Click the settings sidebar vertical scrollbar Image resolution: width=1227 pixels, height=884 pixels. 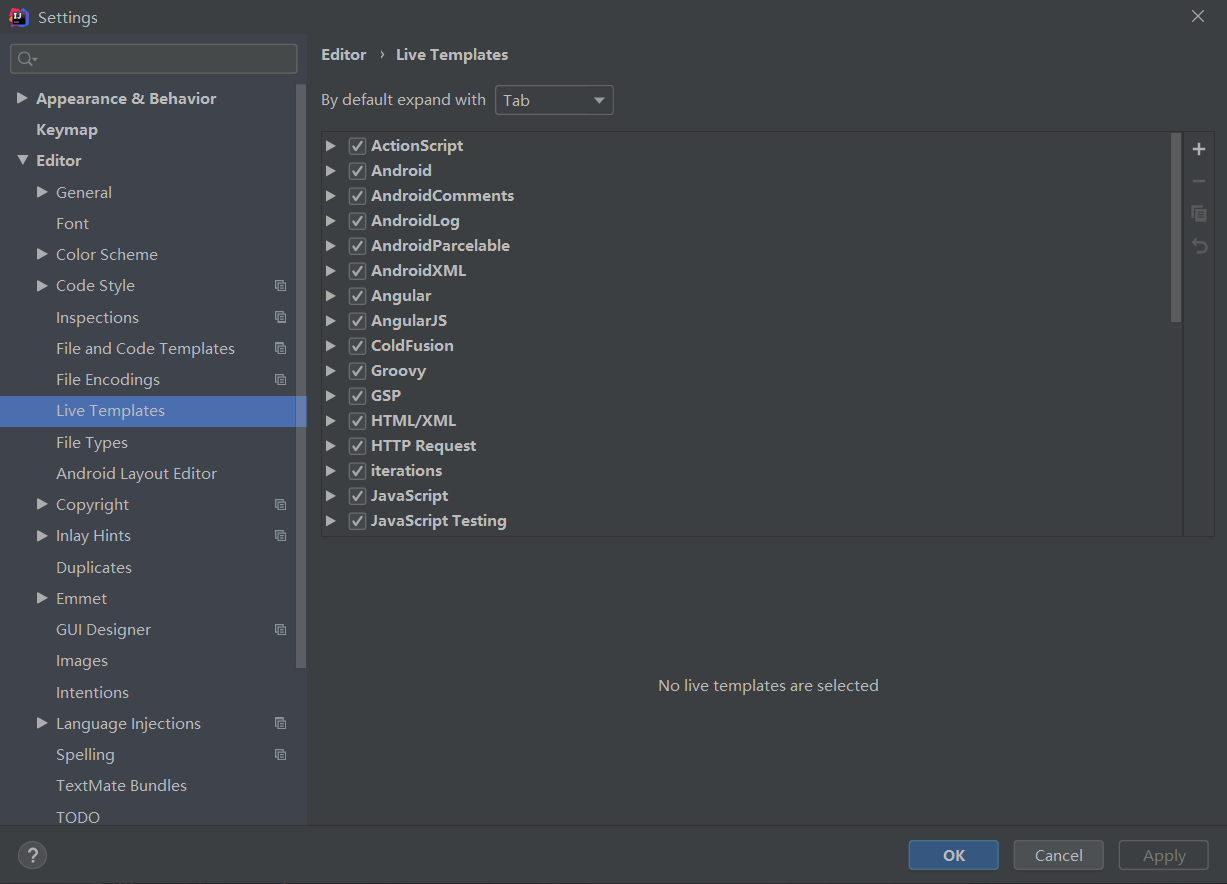(301, 376)
